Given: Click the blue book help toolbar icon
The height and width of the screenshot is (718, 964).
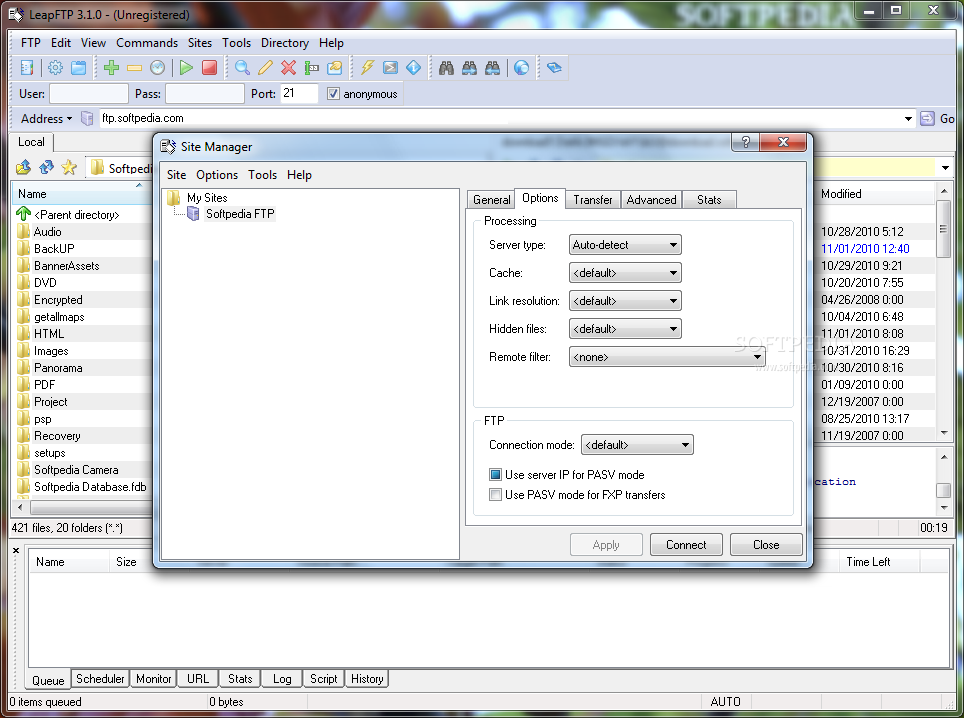Looking at the screenshot, I should pyautogui.click(x=554, y=68).
